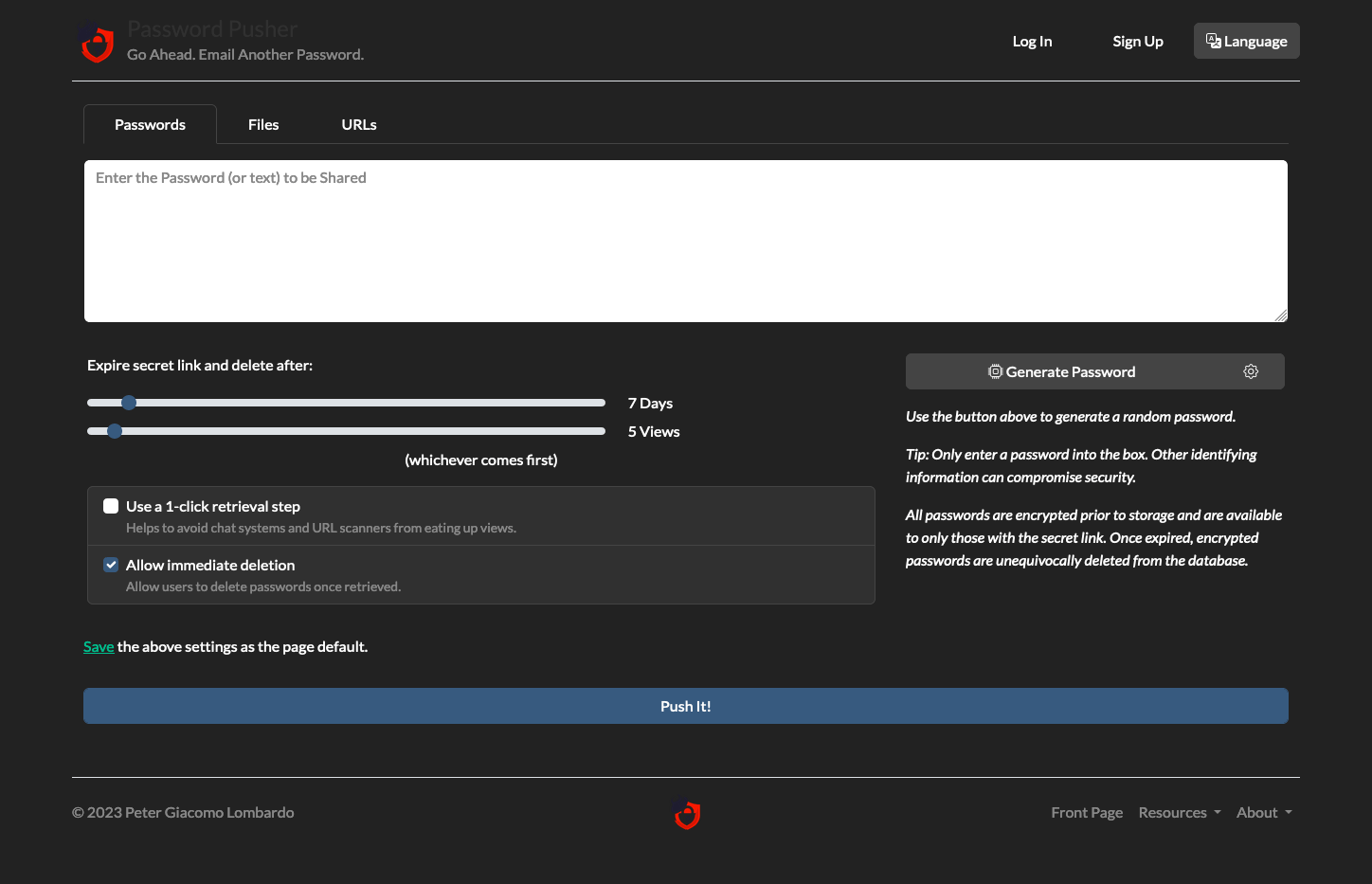Open the Sign Up page
Viewport: 1372px width, 884px height.
pos(1138,41)
